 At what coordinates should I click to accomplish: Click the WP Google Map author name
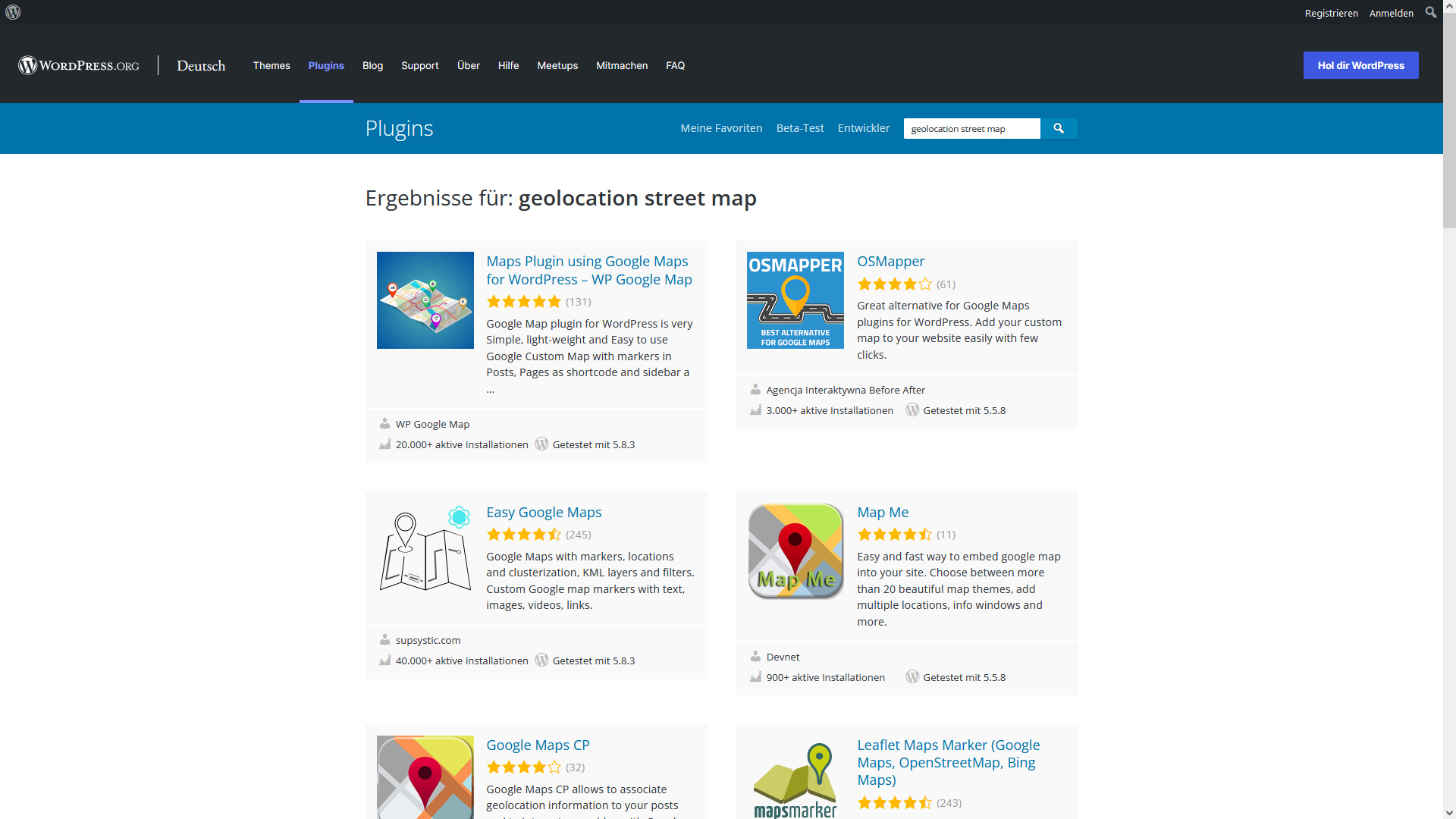[432, 424]
